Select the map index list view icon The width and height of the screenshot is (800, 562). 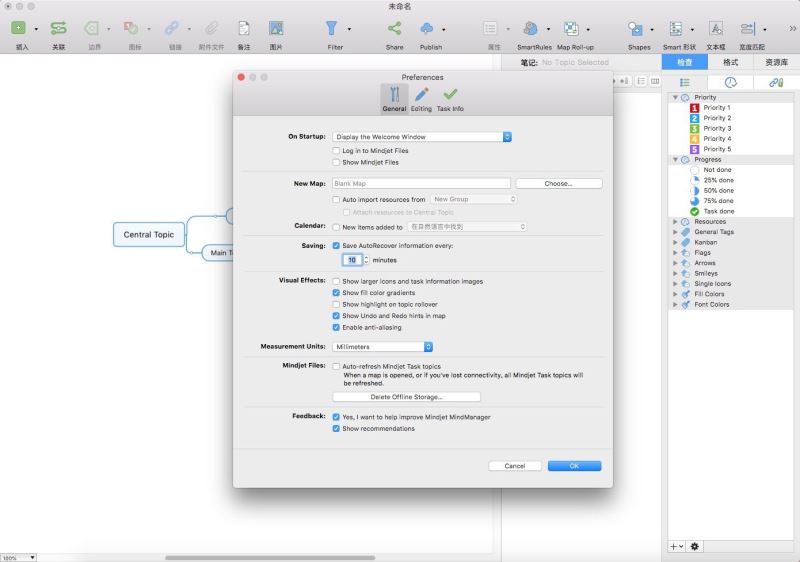(685, 82)
